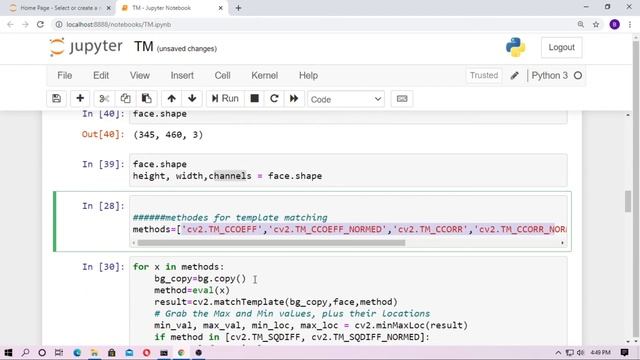Click the Out[40] result (345, 460, 3)
Screen dimensions: 640x360
[x=168, y=135]
